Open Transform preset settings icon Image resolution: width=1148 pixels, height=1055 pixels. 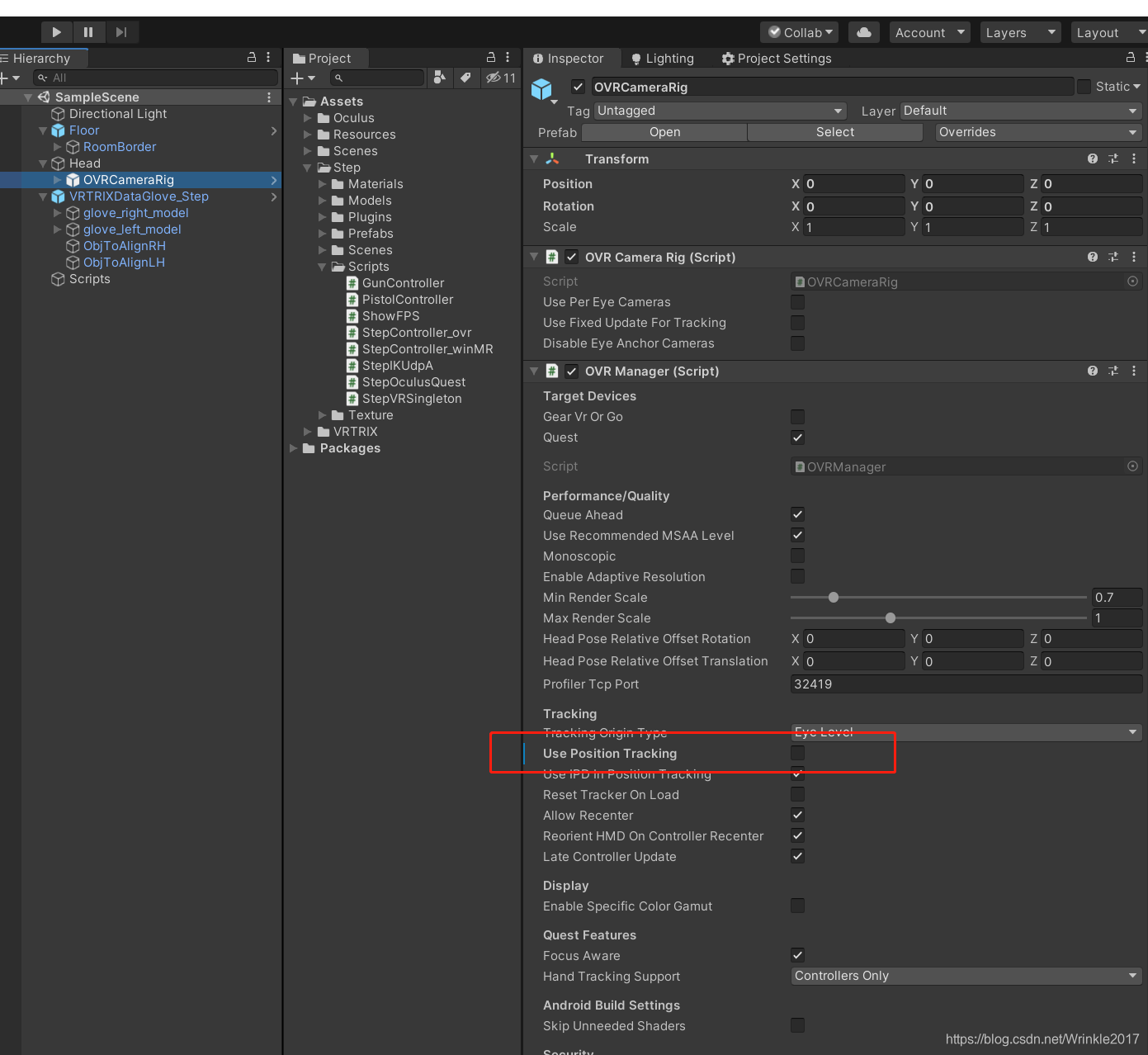[1113, 158]
